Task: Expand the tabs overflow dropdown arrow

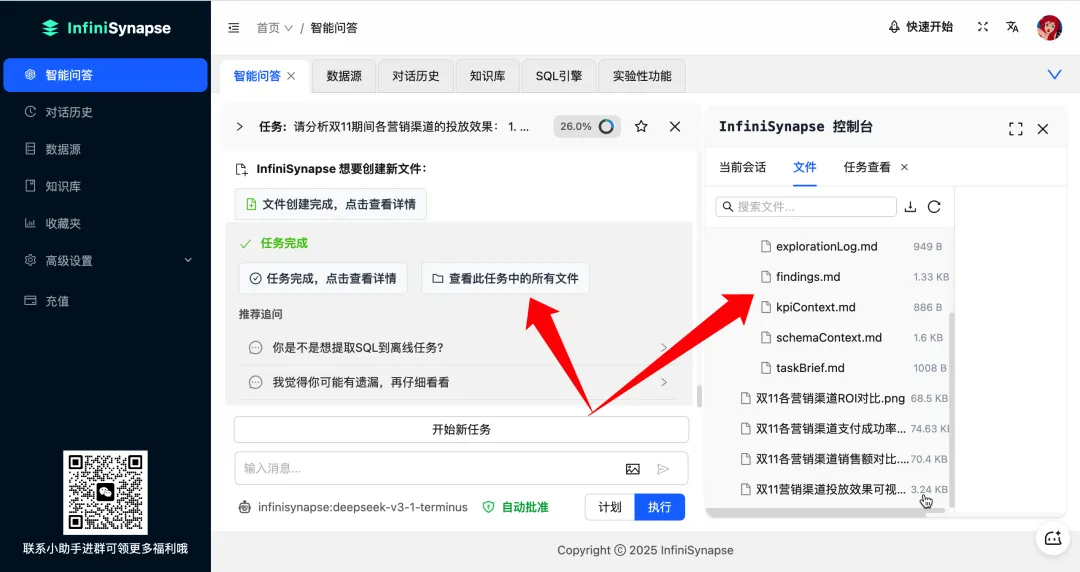Action: pos(1054,74)
